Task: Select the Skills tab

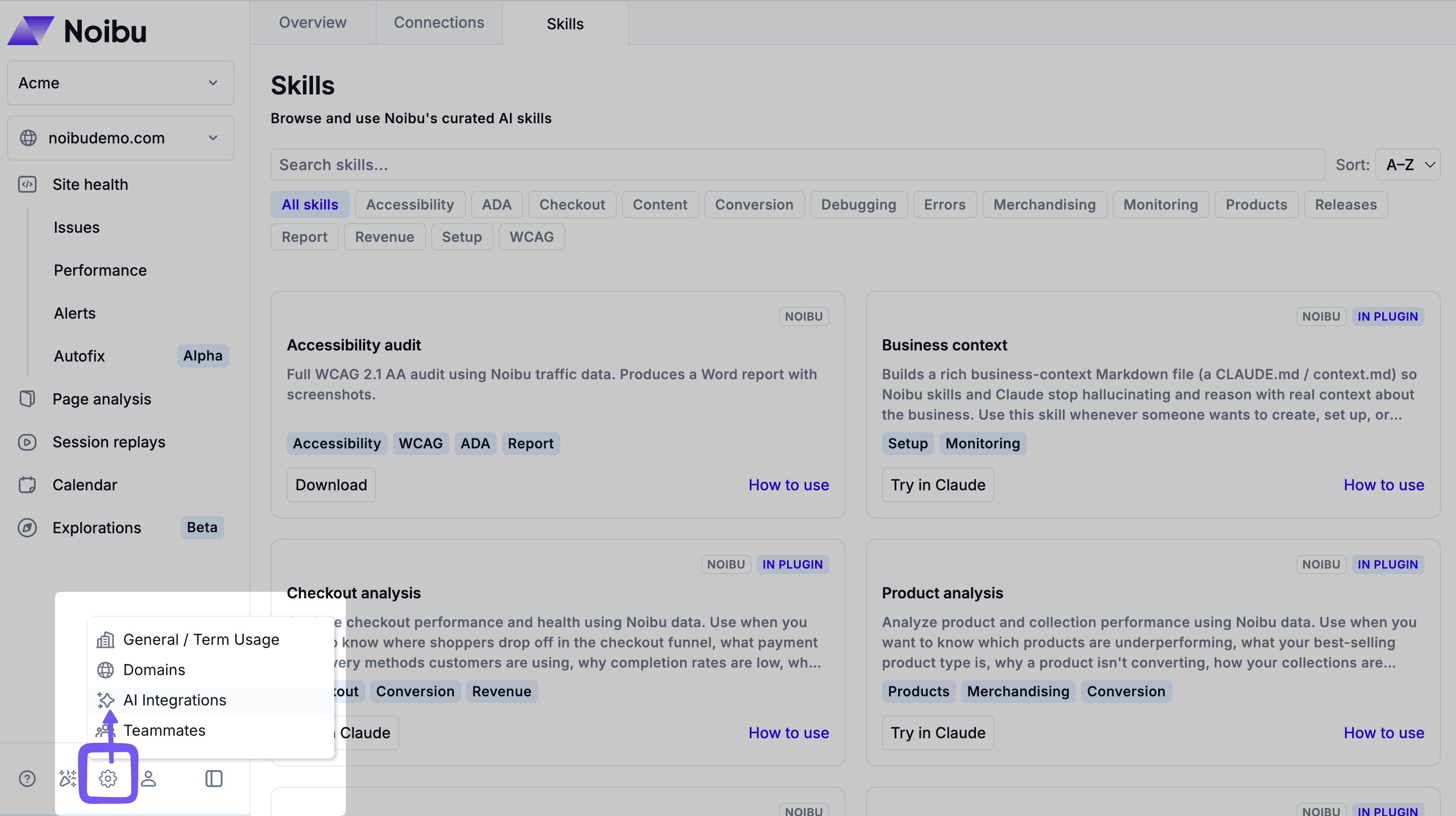Action: coord(565,24)
